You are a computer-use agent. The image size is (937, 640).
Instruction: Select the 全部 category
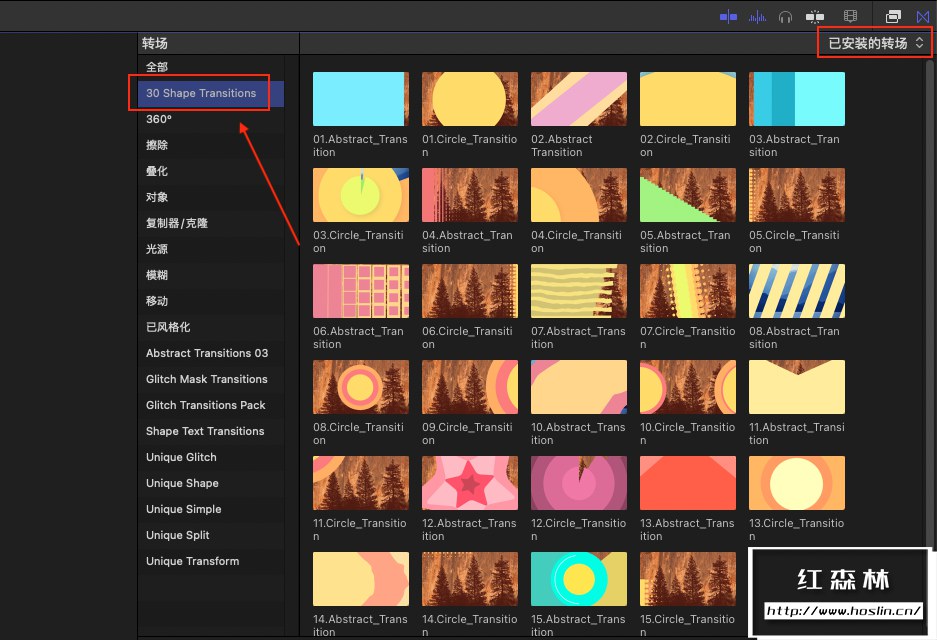click(x=157, y=67)
